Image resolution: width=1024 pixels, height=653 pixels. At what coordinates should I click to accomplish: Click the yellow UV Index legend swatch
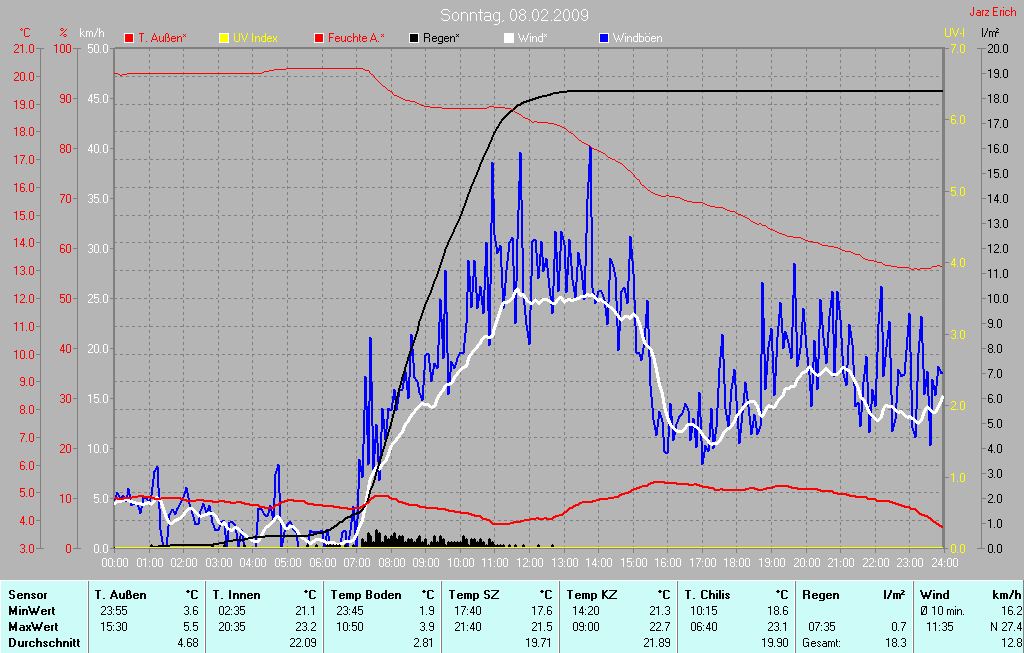pos(224,38)
